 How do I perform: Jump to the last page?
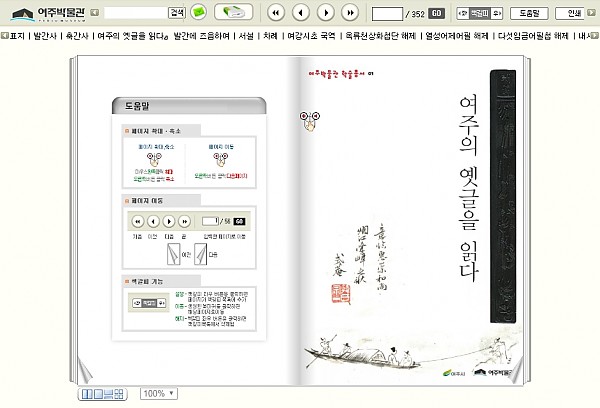(351, 13)
